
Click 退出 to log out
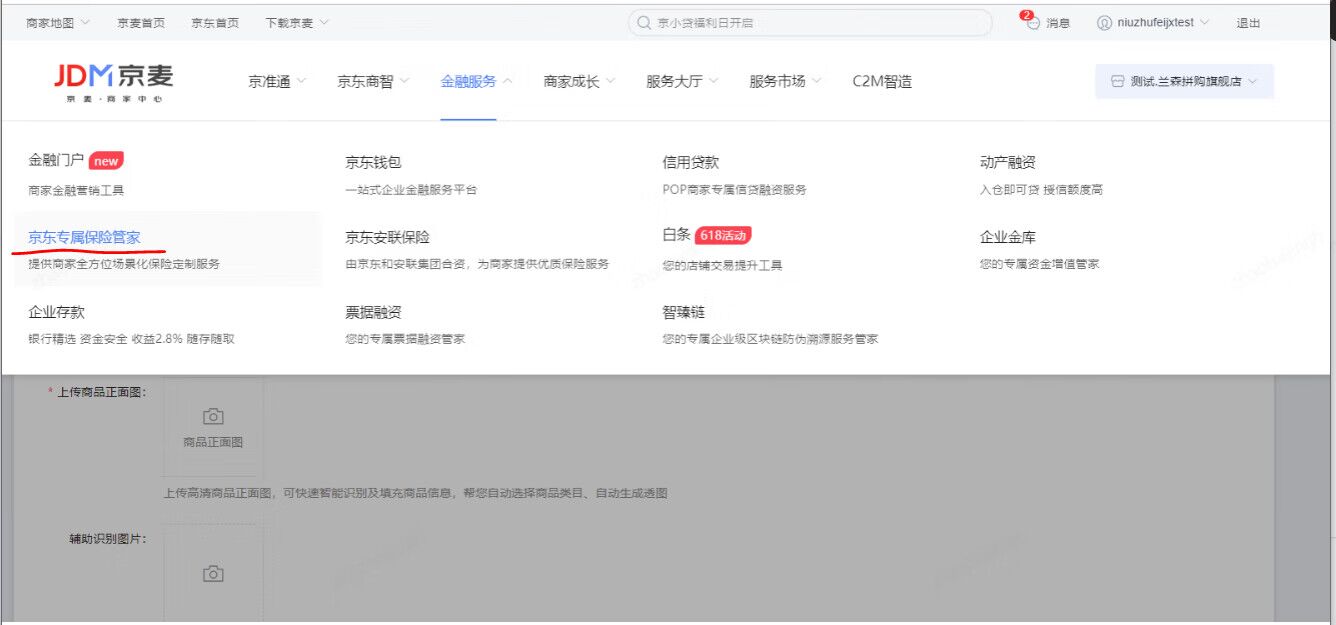click(1246, 22)
